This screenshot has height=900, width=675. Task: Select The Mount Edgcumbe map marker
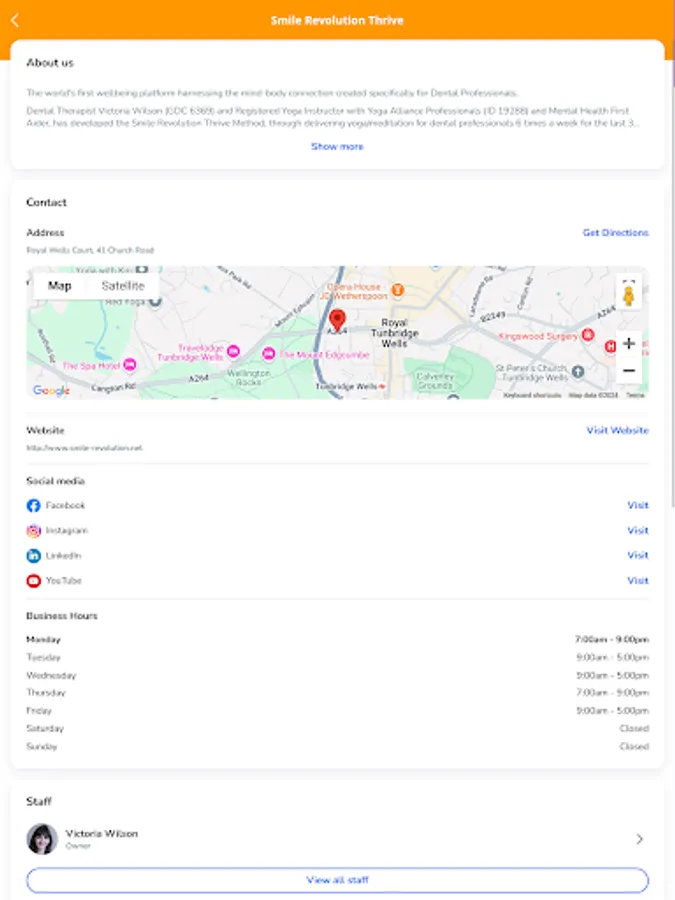tap(268, 354)
